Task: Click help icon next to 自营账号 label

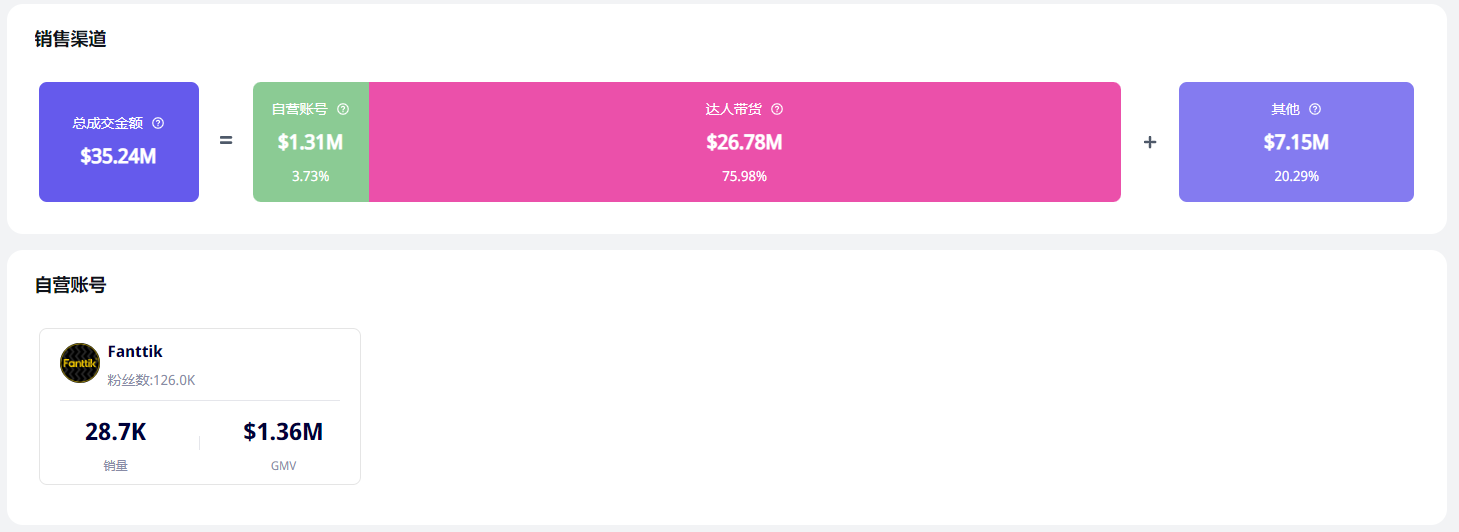Action: (x=343, y=109)
